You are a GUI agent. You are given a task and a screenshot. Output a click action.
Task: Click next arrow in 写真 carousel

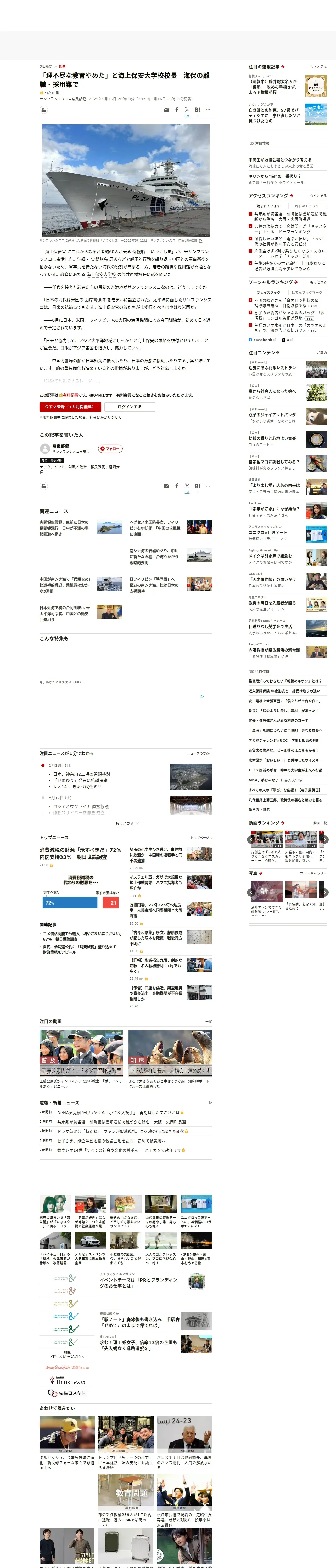[x=324, y=892]
